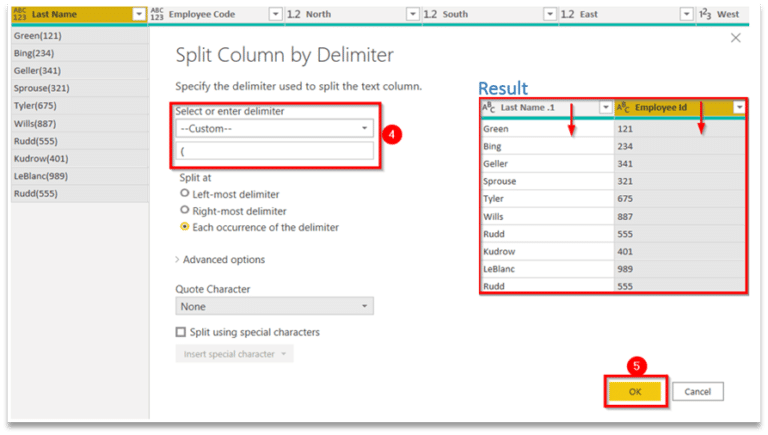
Task: Click the Green(121) cell
Action: tap(80, 35)
